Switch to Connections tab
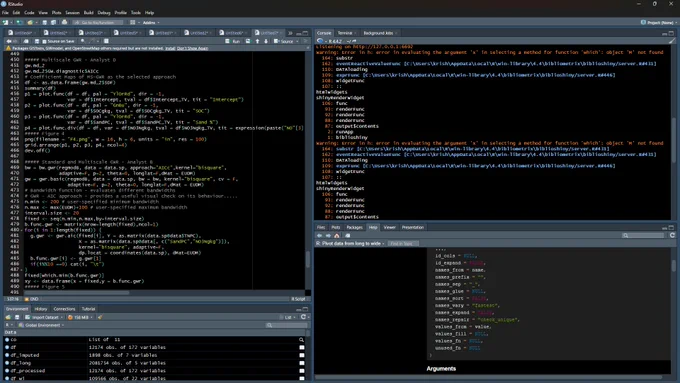This screenshot has height=383, width=680. 64,309
